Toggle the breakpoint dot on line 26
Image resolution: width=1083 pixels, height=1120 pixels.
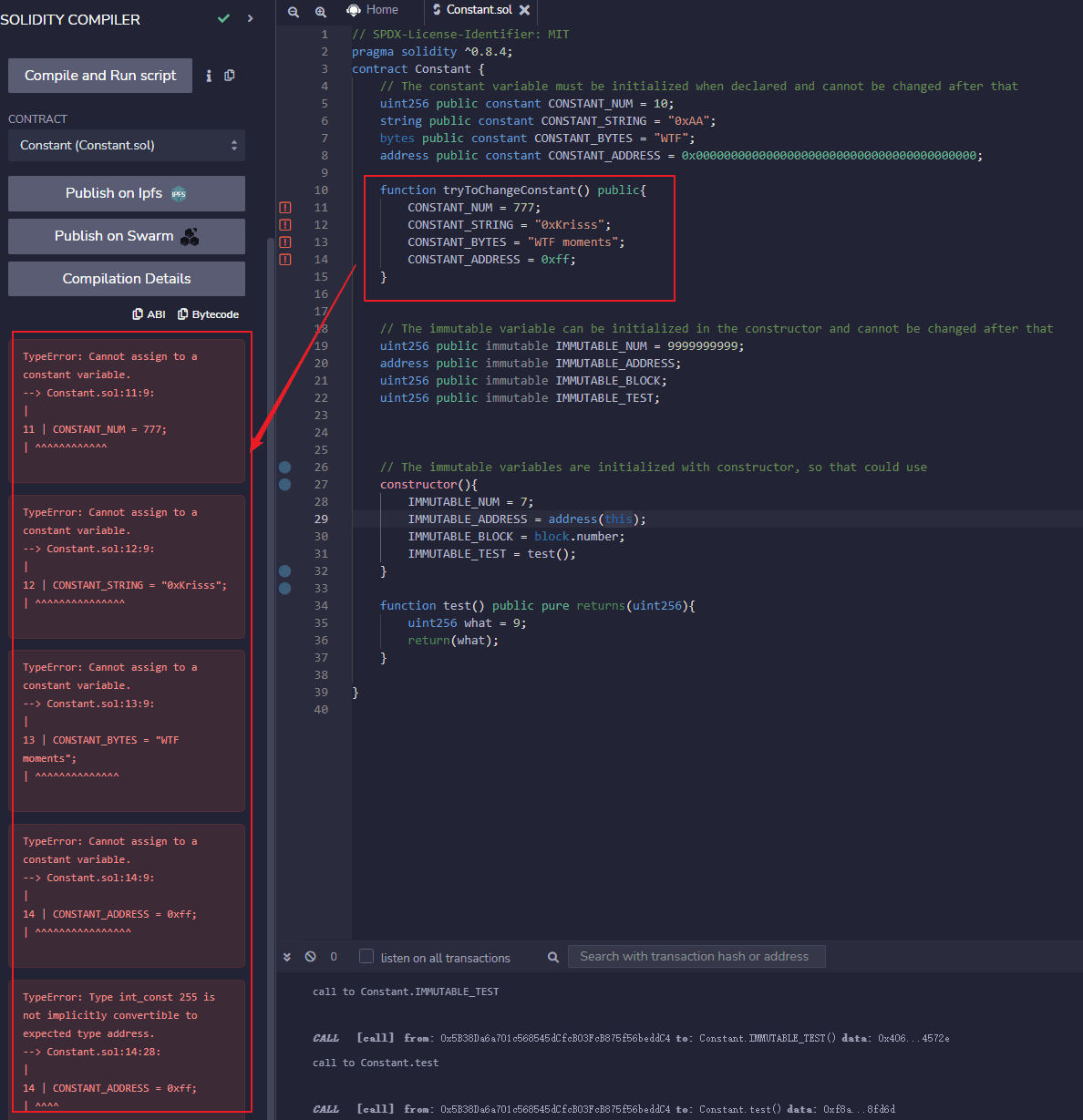pos(285,468)
